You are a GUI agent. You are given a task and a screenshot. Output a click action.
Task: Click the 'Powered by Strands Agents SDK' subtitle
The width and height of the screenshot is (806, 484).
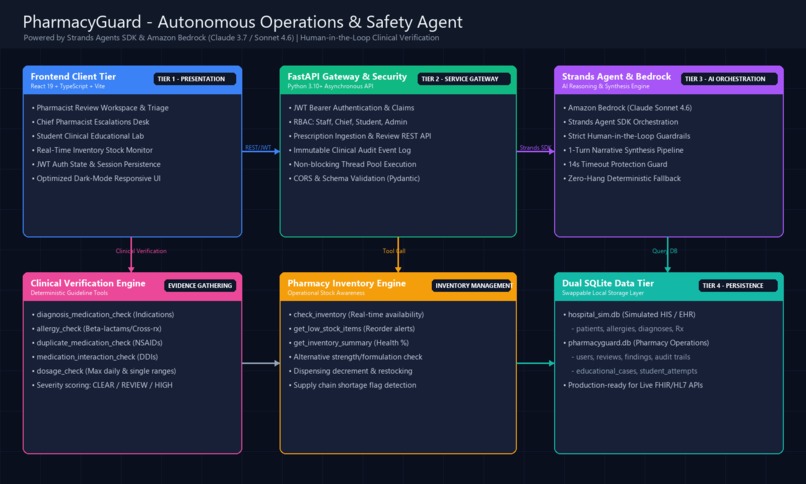[x=231, y=38]
